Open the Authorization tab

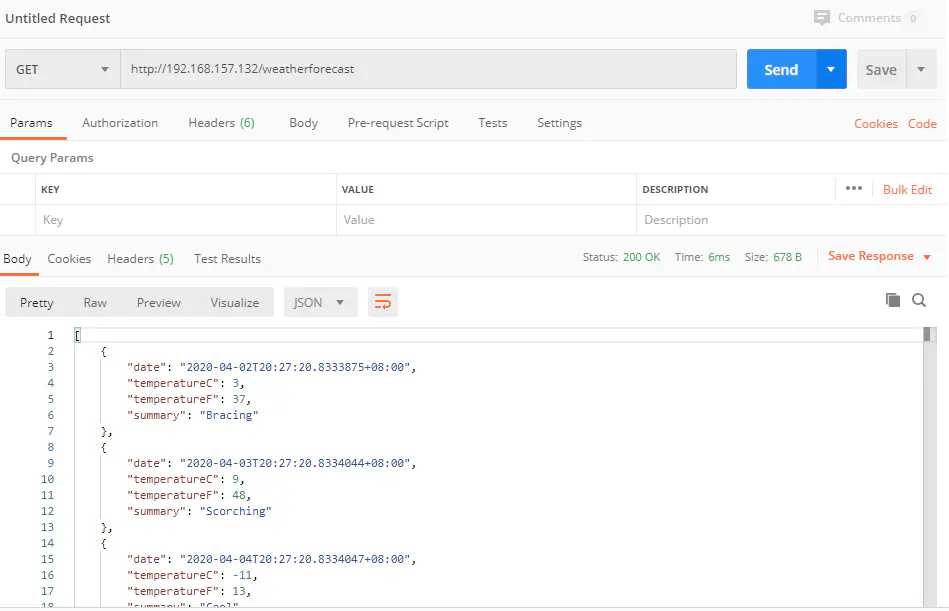[120, 123]
